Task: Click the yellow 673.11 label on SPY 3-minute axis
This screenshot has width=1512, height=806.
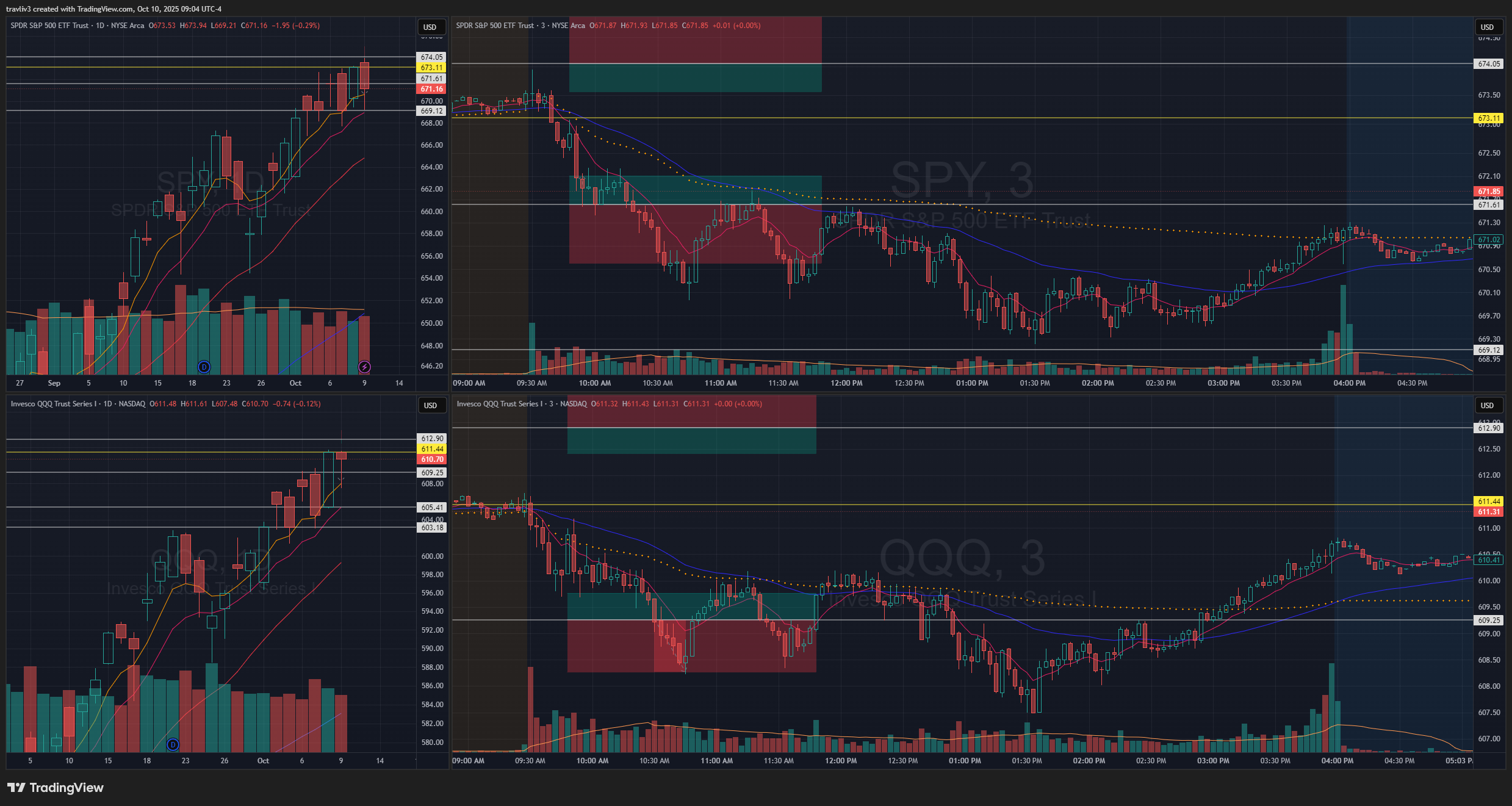Action: click(x=1489, y=118)
